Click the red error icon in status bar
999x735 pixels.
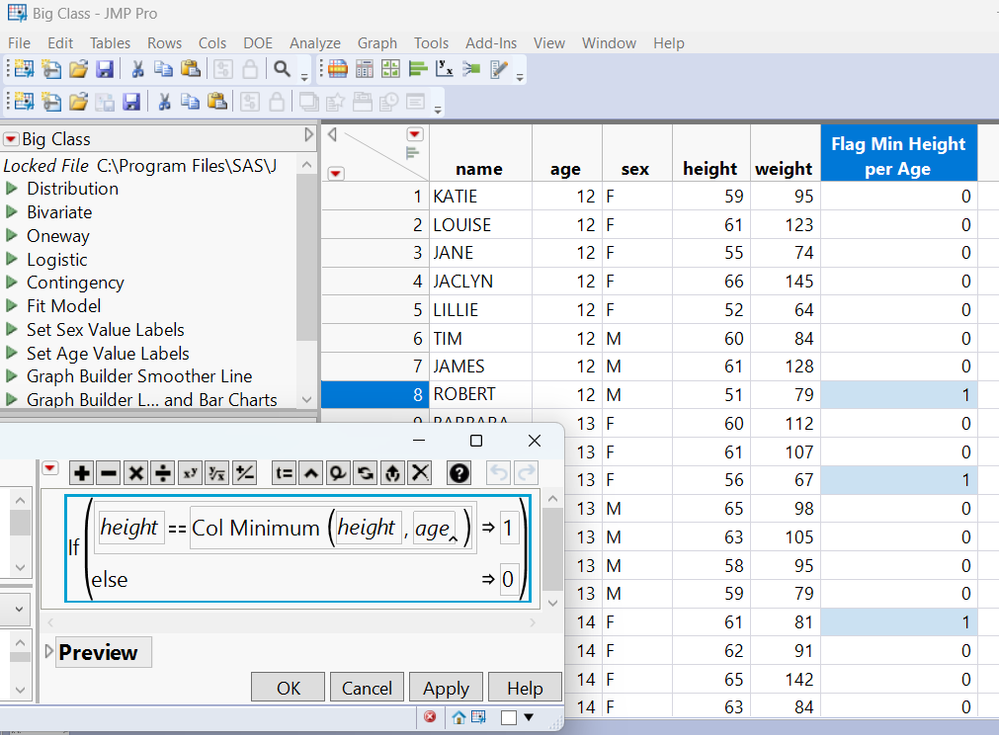tap(430, 717)
